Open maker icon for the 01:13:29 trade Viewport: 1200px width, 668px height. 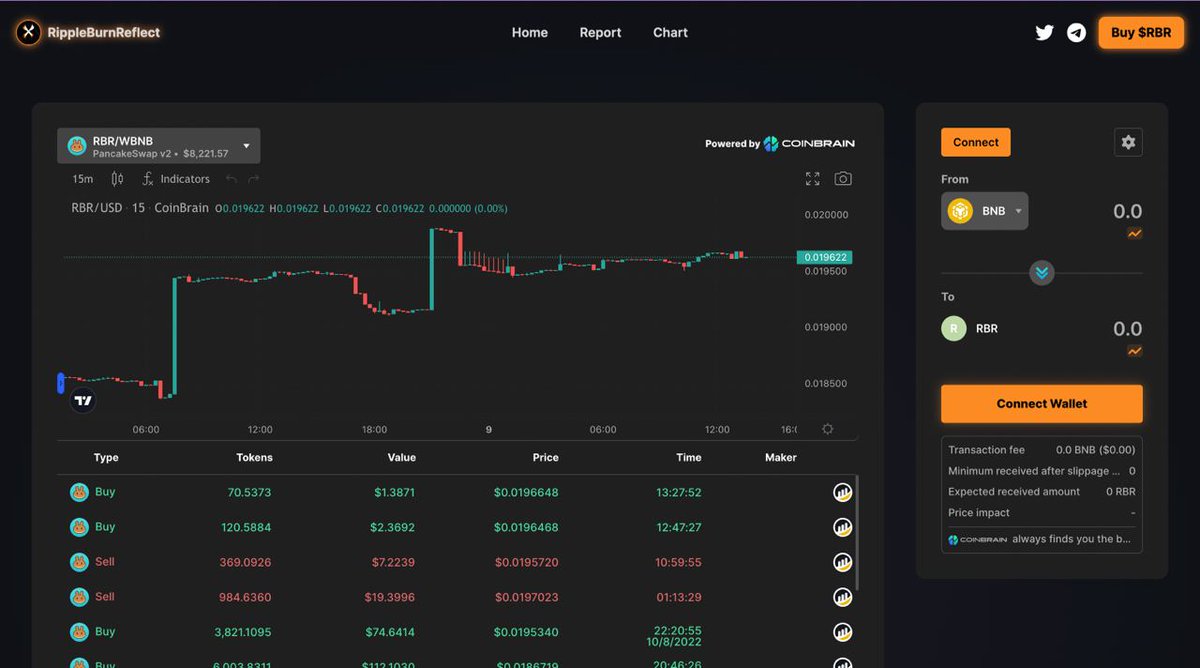pos(843,597)
